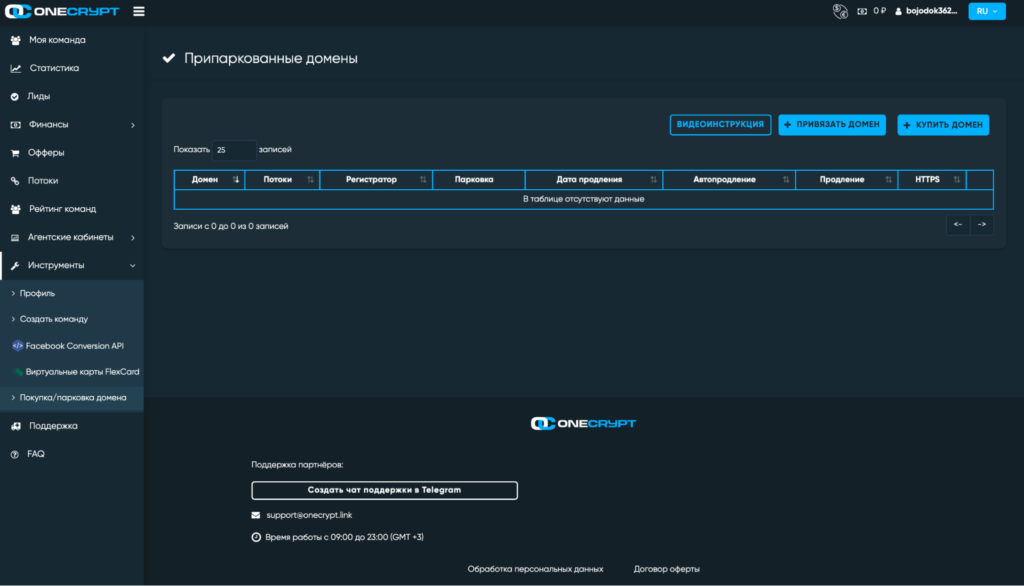Screen dimensions: 1024x586
Task: Sort table by Потоки column arrows
Action: tap(310, 180)
